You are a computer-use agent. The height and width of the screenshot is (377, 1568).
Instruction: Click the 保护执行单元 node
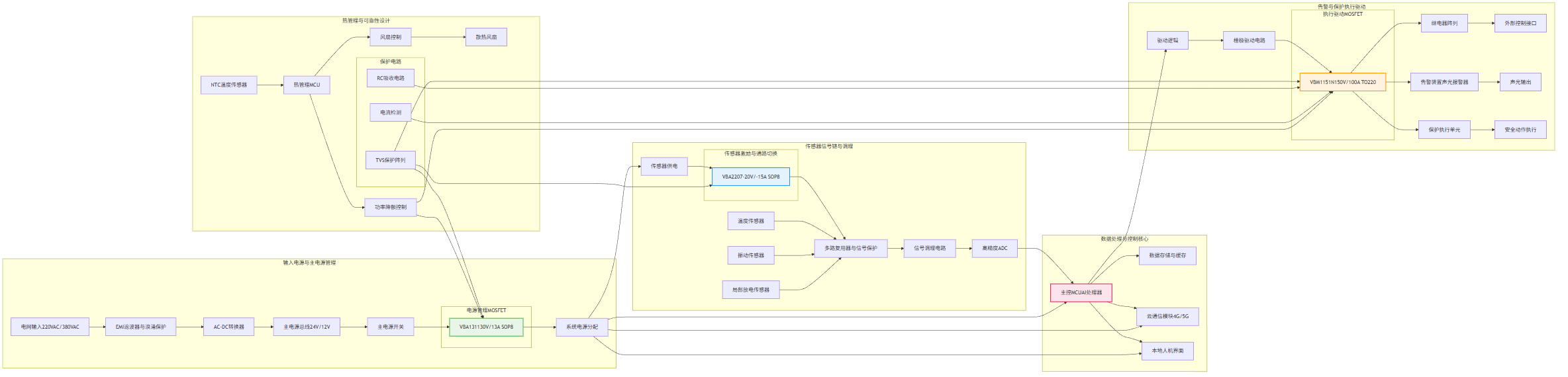click(x=1444, y=130)
